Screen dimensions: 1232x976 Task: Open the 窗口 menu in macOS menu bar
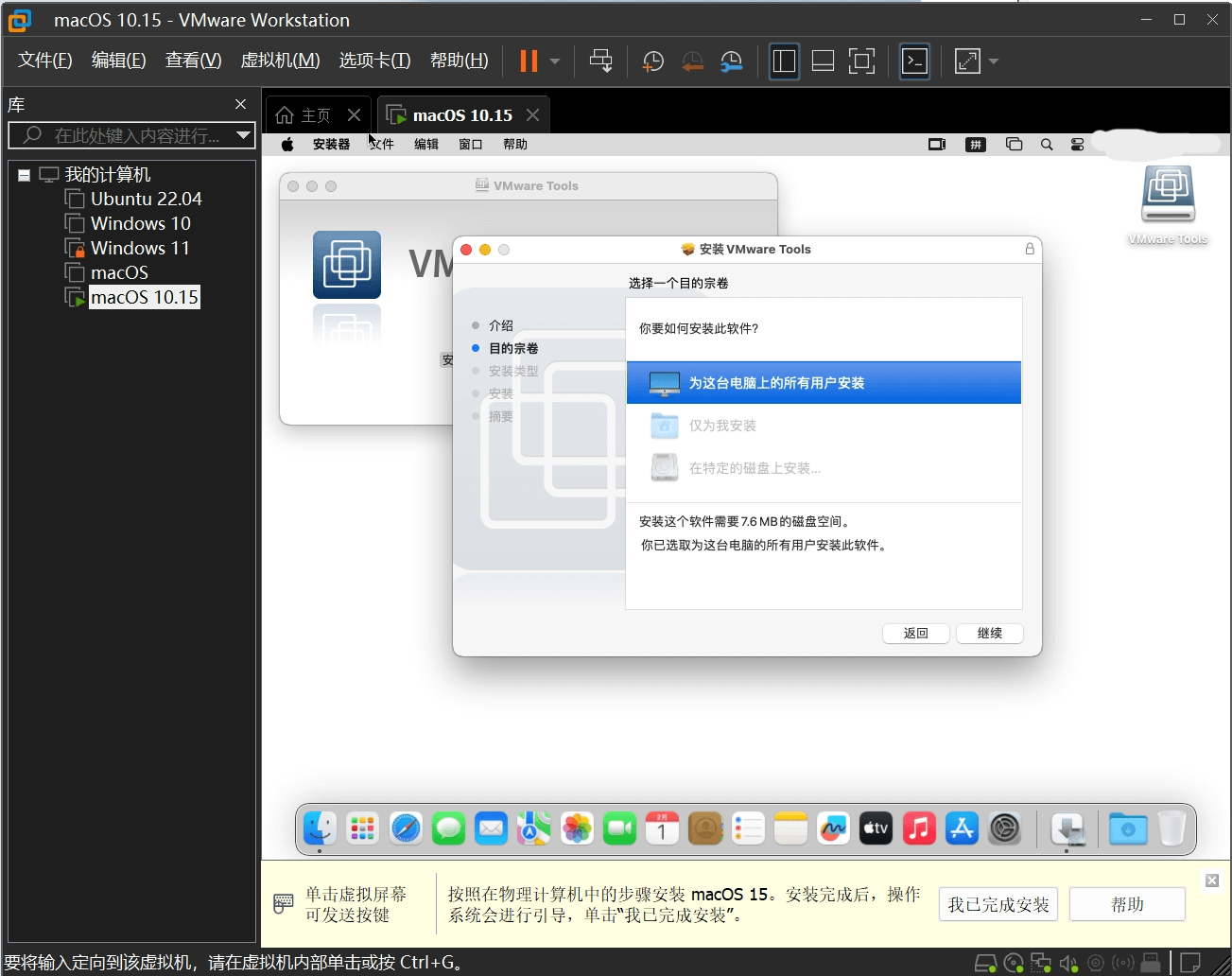[470, 145]
